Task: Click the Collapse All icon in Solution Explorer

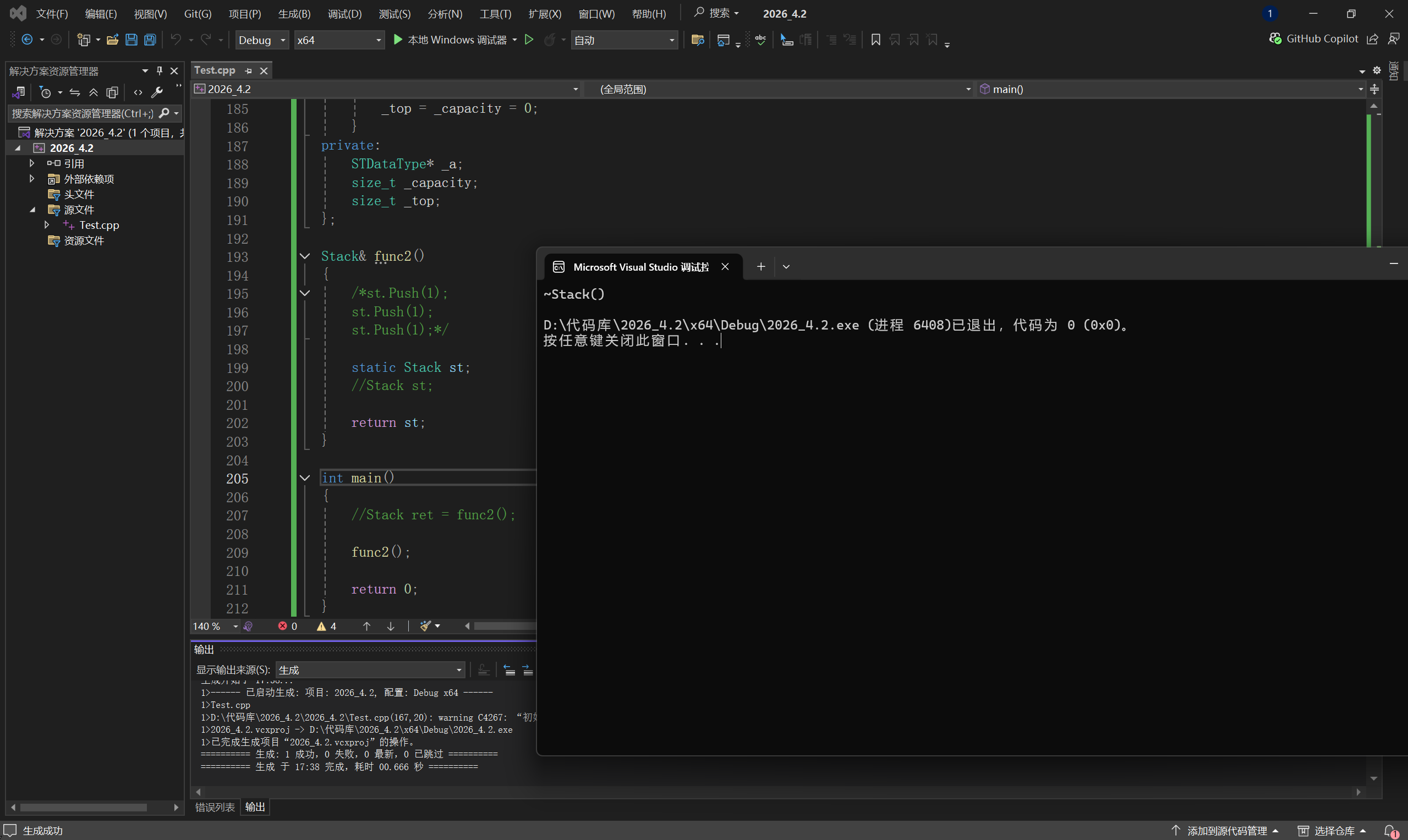Action: coord(94,92)
